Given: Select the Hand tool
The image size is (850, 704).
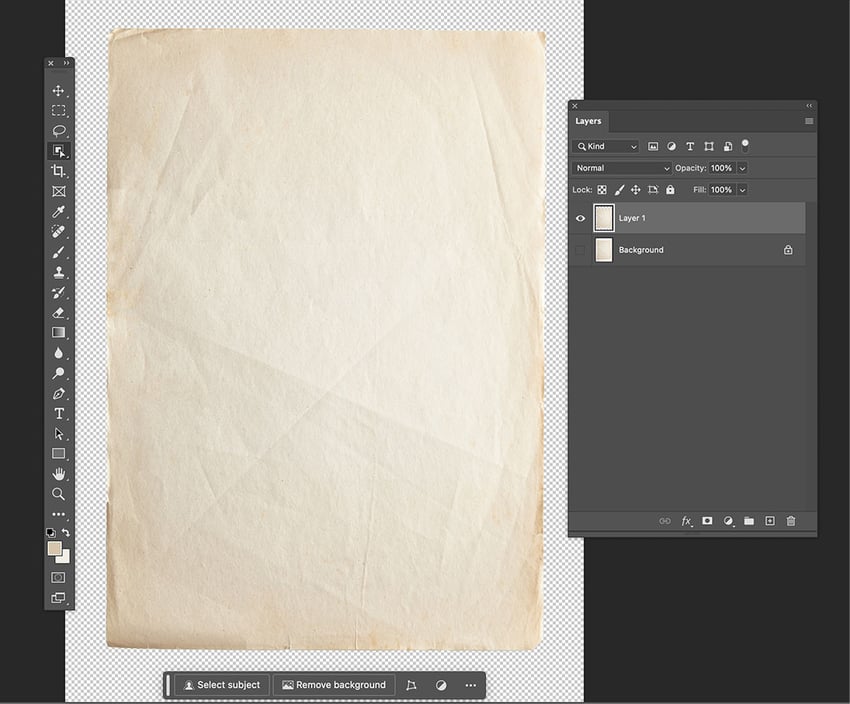Looking at the screenshot, I should 59,474.
